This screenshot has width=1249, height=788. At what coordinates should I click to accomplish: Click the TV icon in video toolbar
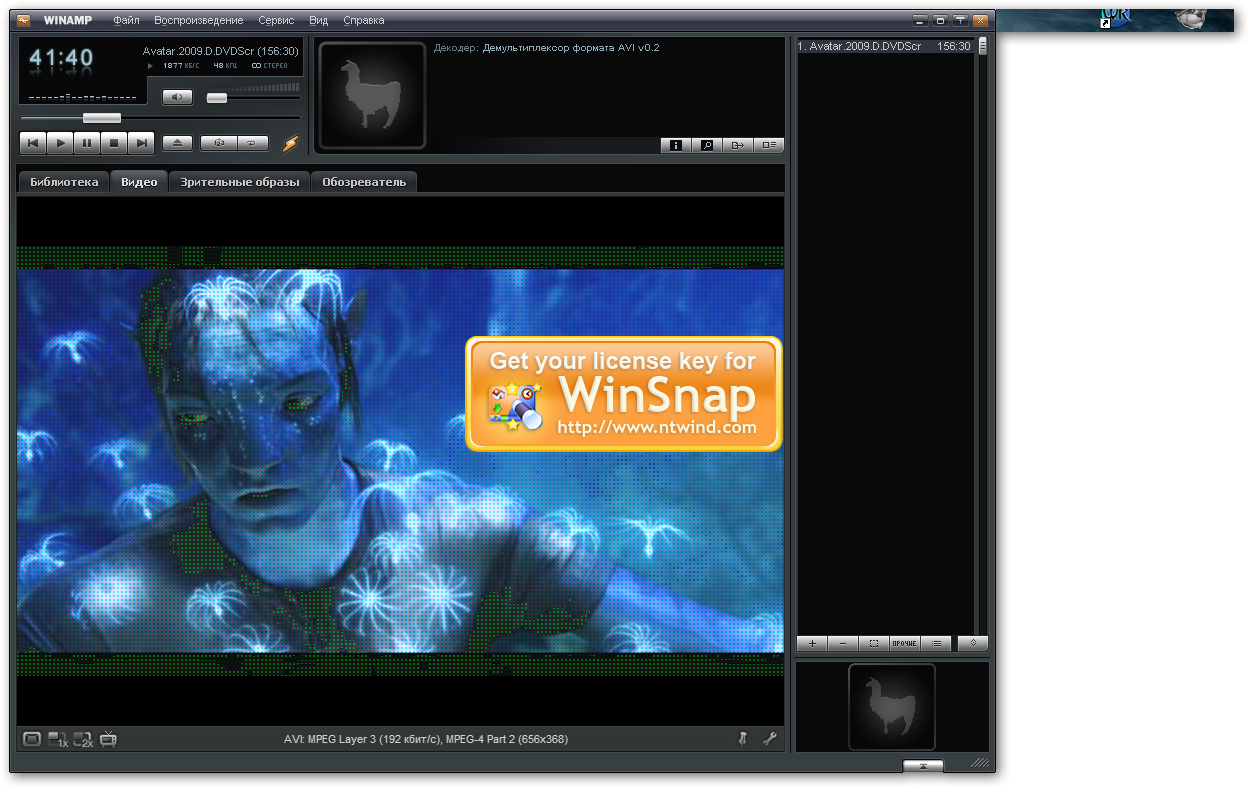pyautogui.click(x=108, y=739)
